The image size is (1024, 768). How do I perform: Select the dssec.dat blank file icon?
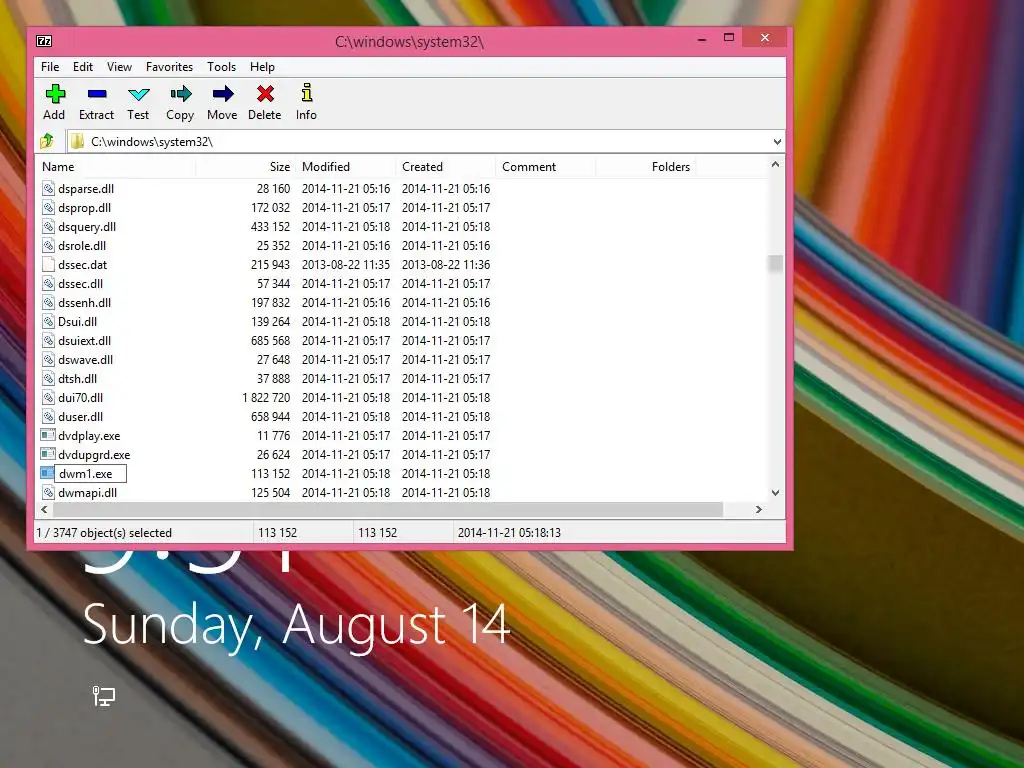[x=48, y=264]
